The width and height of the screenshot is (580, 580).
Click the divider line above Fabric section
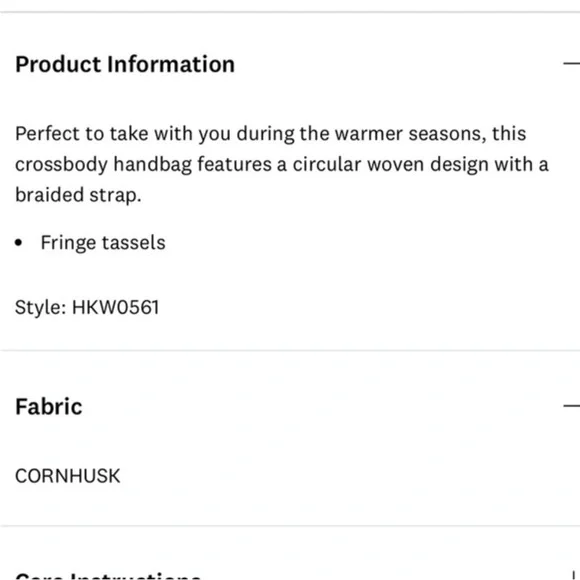click(290, 350)
